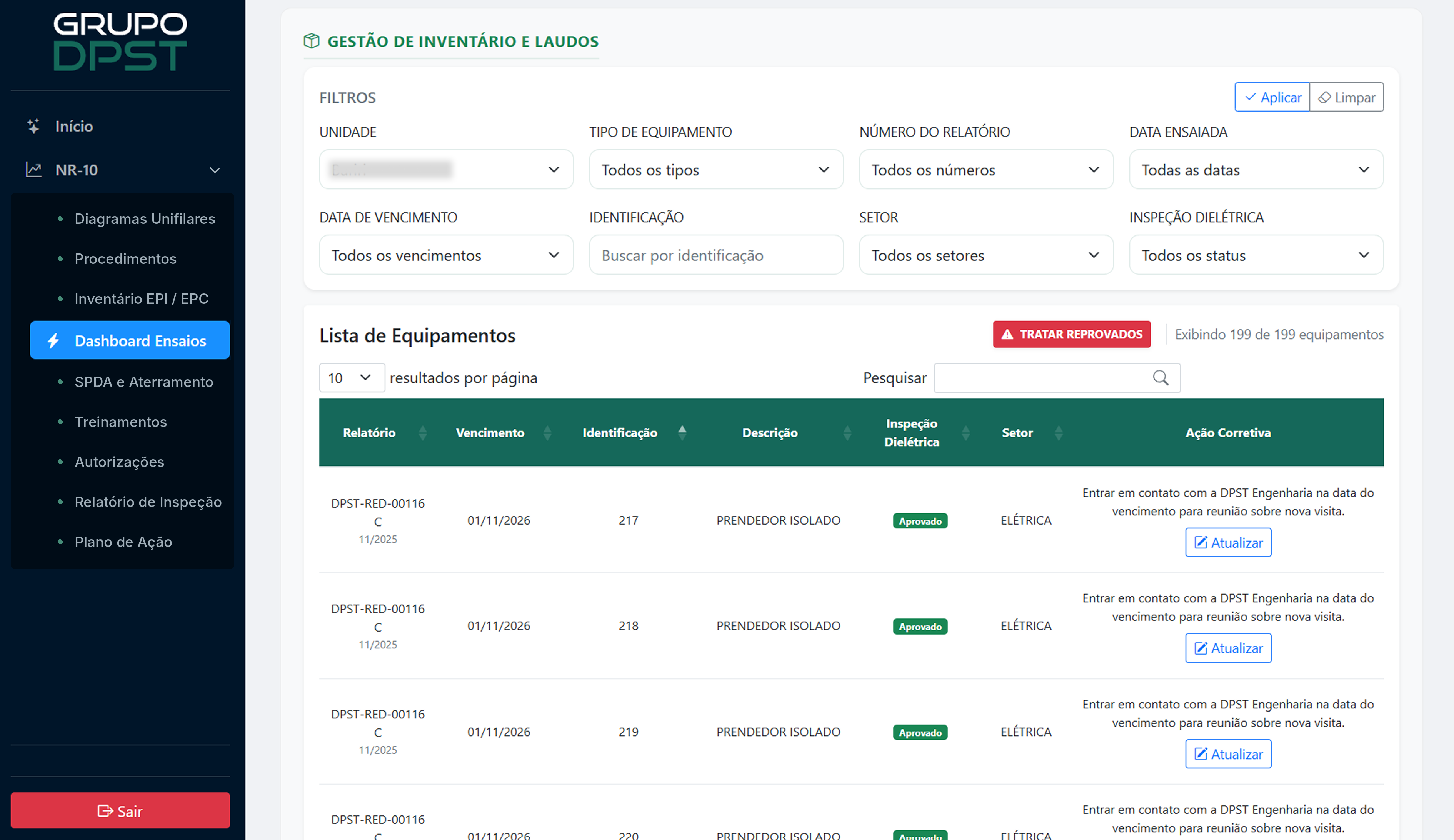
Task: Click the Aplicar filters button
Action: tap(1272, 97)
